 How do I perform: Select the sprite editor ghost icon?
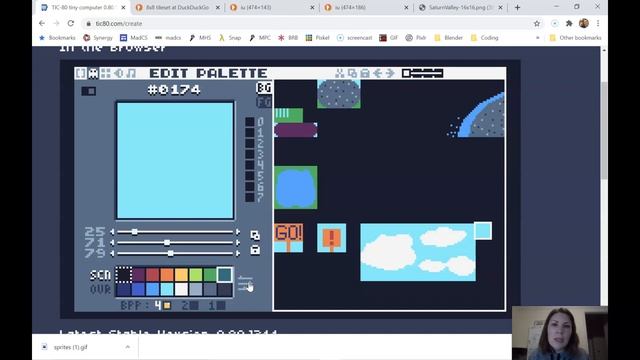[93, 73]
